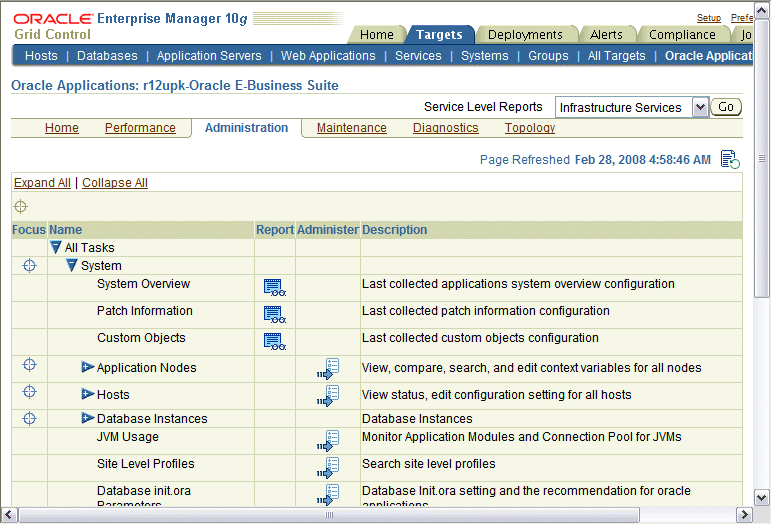This screenshot has width=772, height=525.
Task: Click Administer icon for Site Level Profiles
Action: [328, 467]
